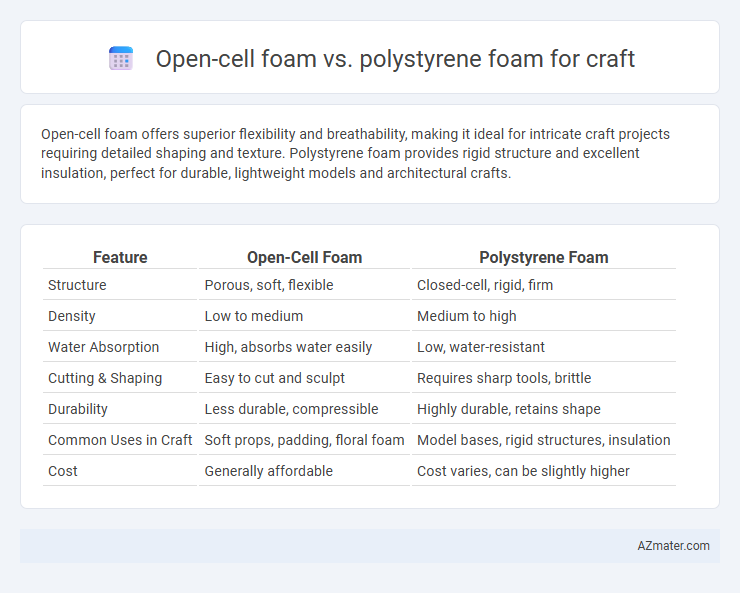The image size is (740, 593).
Task: Select the 'Water Absorption' row label
Action: coord(103,347)
